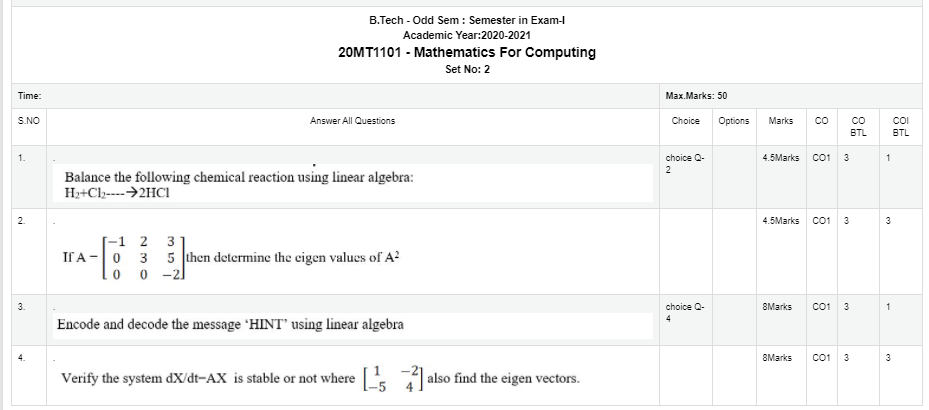Click the 3x3 matrix A in question 2
This screenshot has width=929, height=410.
[x=144, y=258]
